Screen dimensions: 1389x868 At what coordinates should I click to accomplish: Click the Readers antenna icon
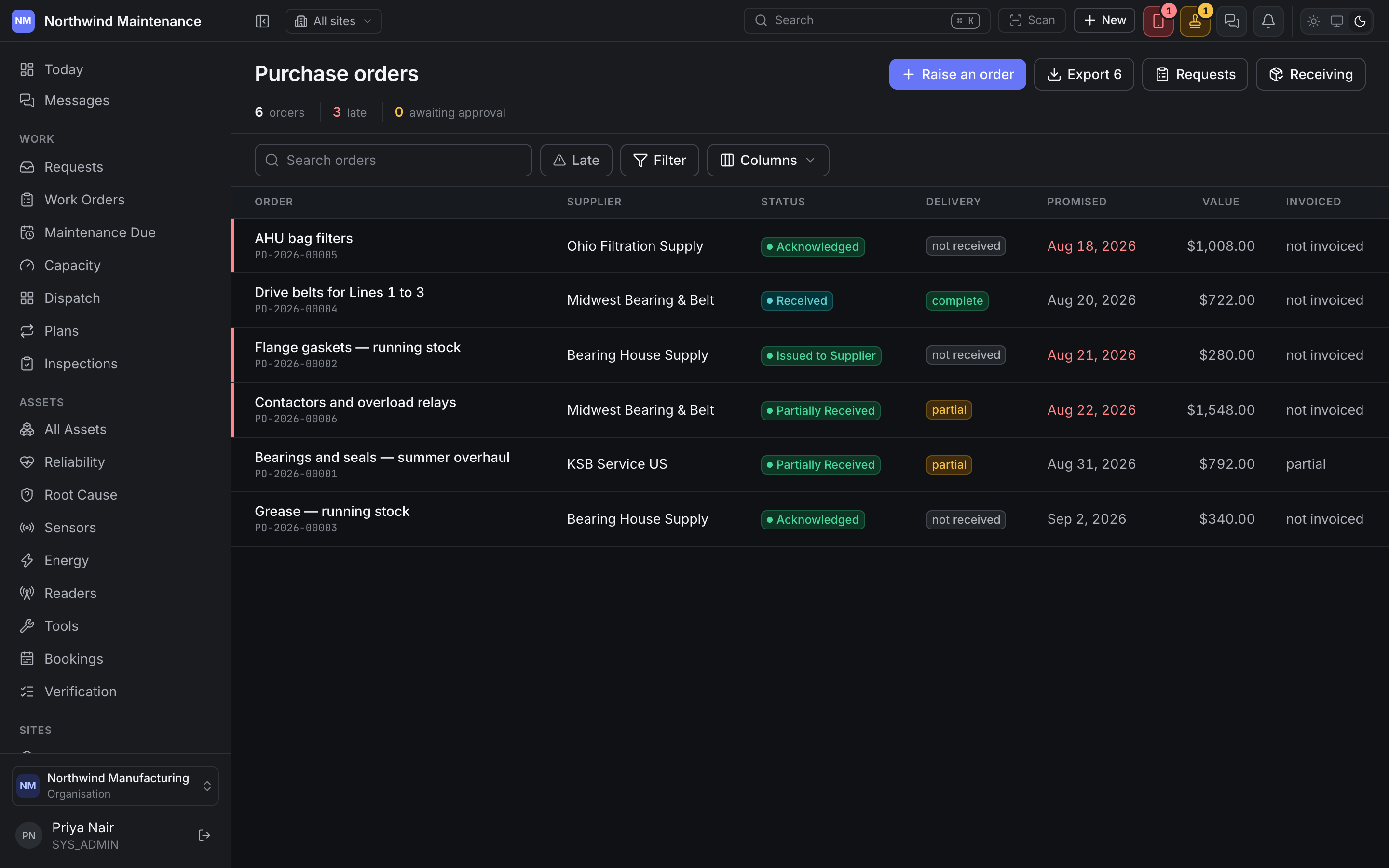coord(27,593)
